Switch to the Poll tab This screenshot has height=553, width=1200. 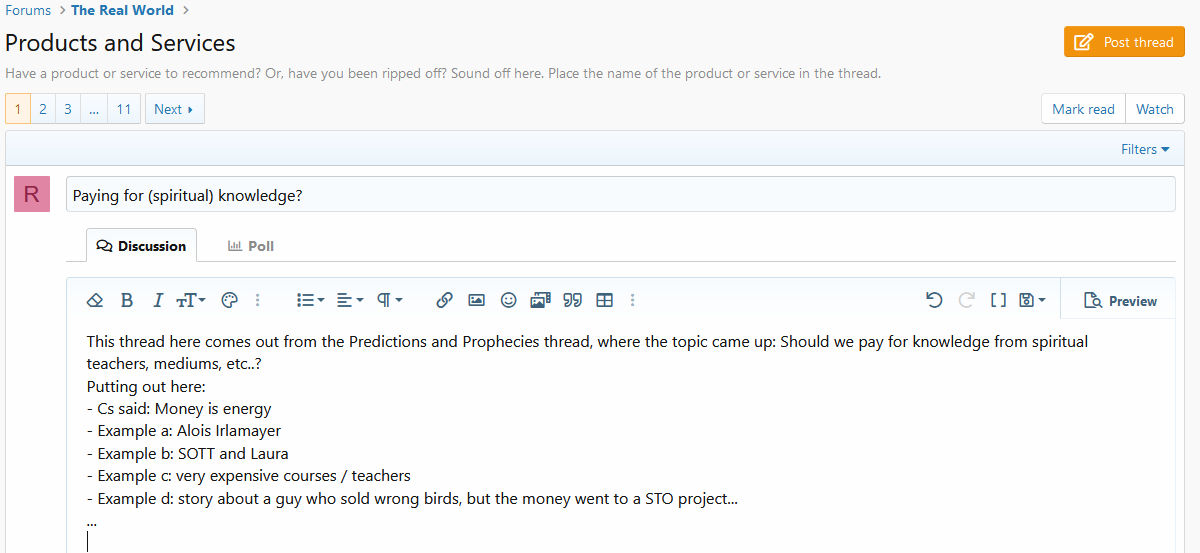pyautogui.click(x=250, y=246)
